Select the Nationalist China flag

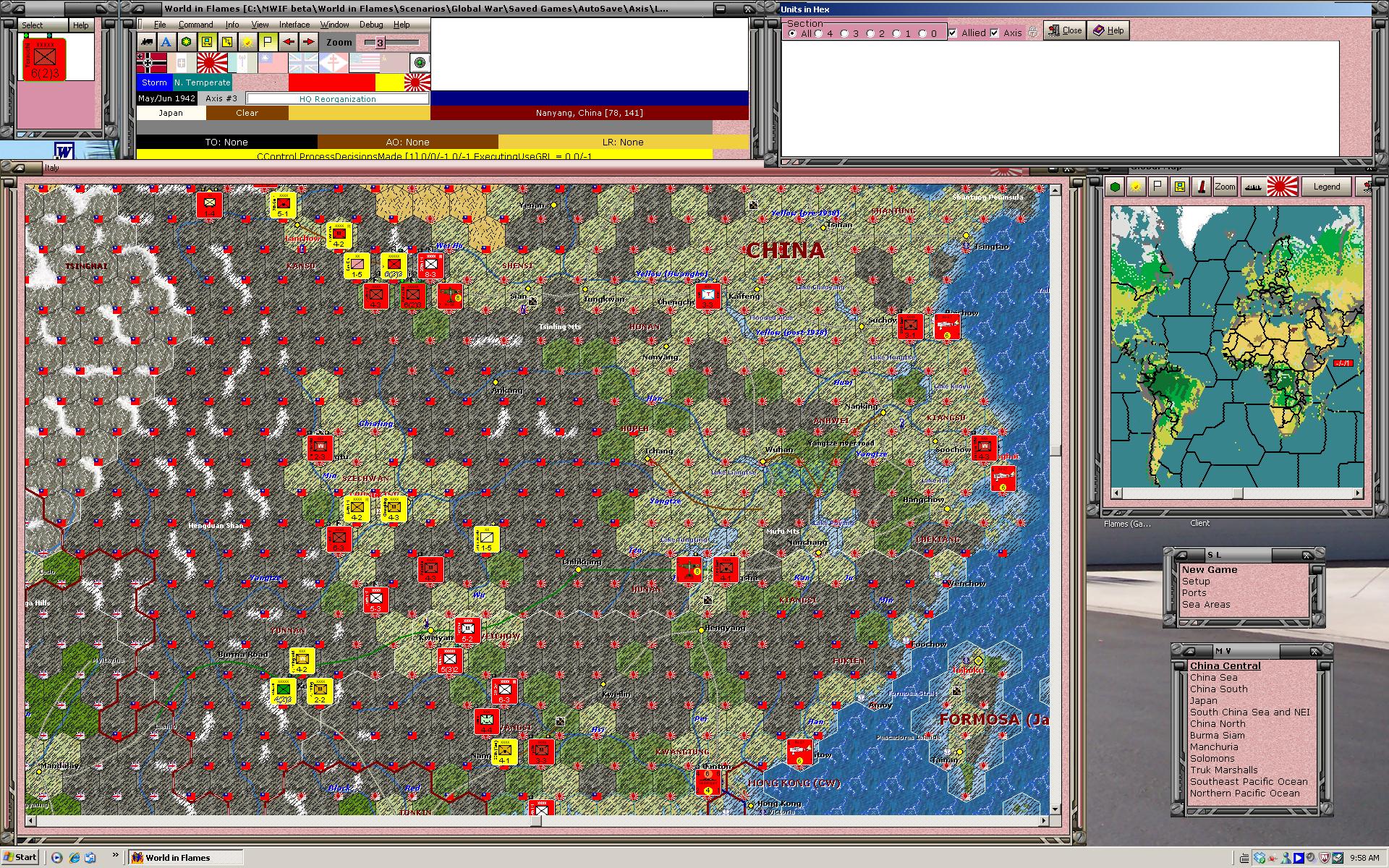coord(273,63)
